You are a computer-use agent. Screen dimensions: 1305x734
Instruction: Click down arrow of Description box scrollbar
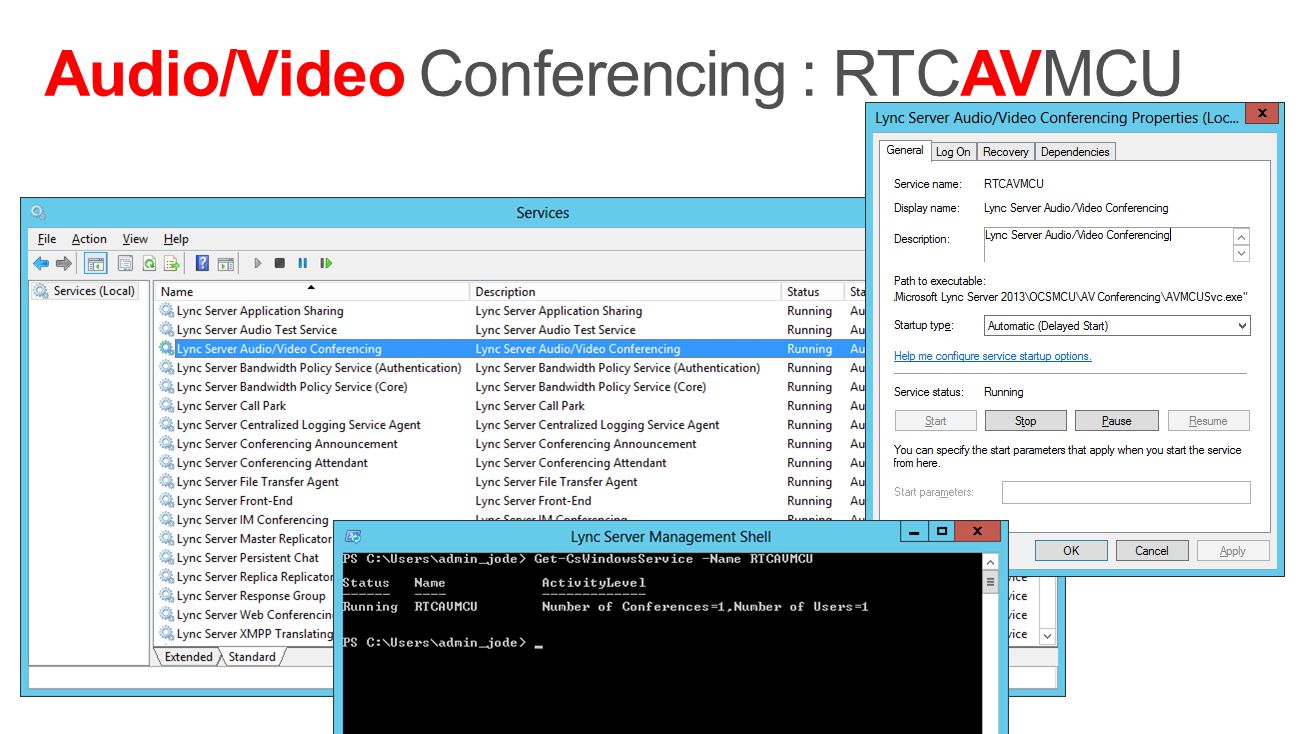pyautogui.click(x=1241, y=254)
